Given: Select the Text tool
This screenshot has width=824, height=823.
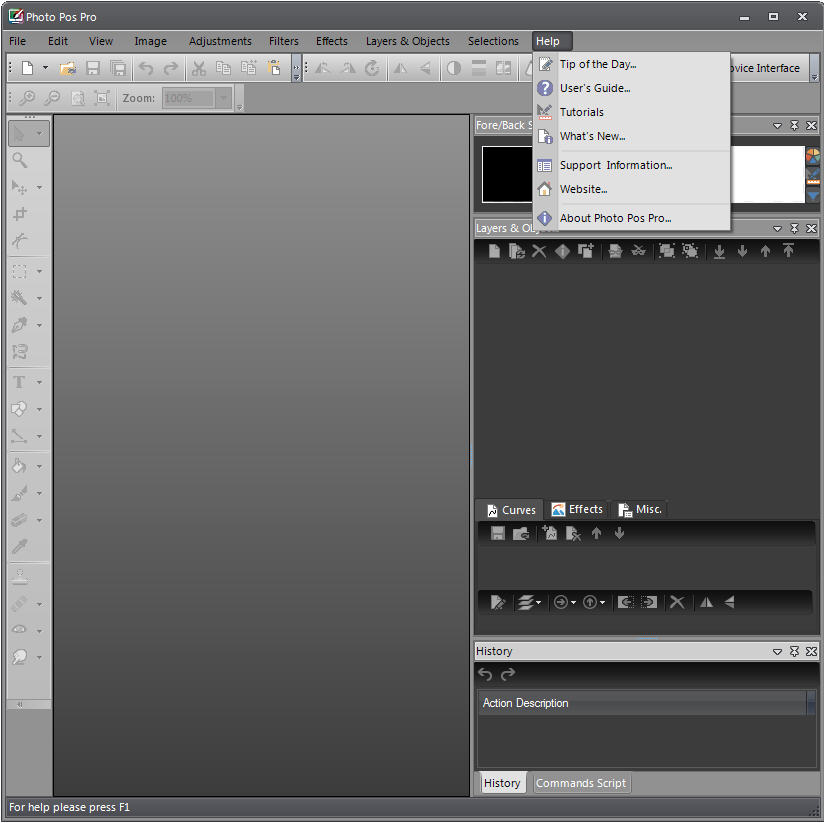Looking at the screenshot, I should click(19, 382).
